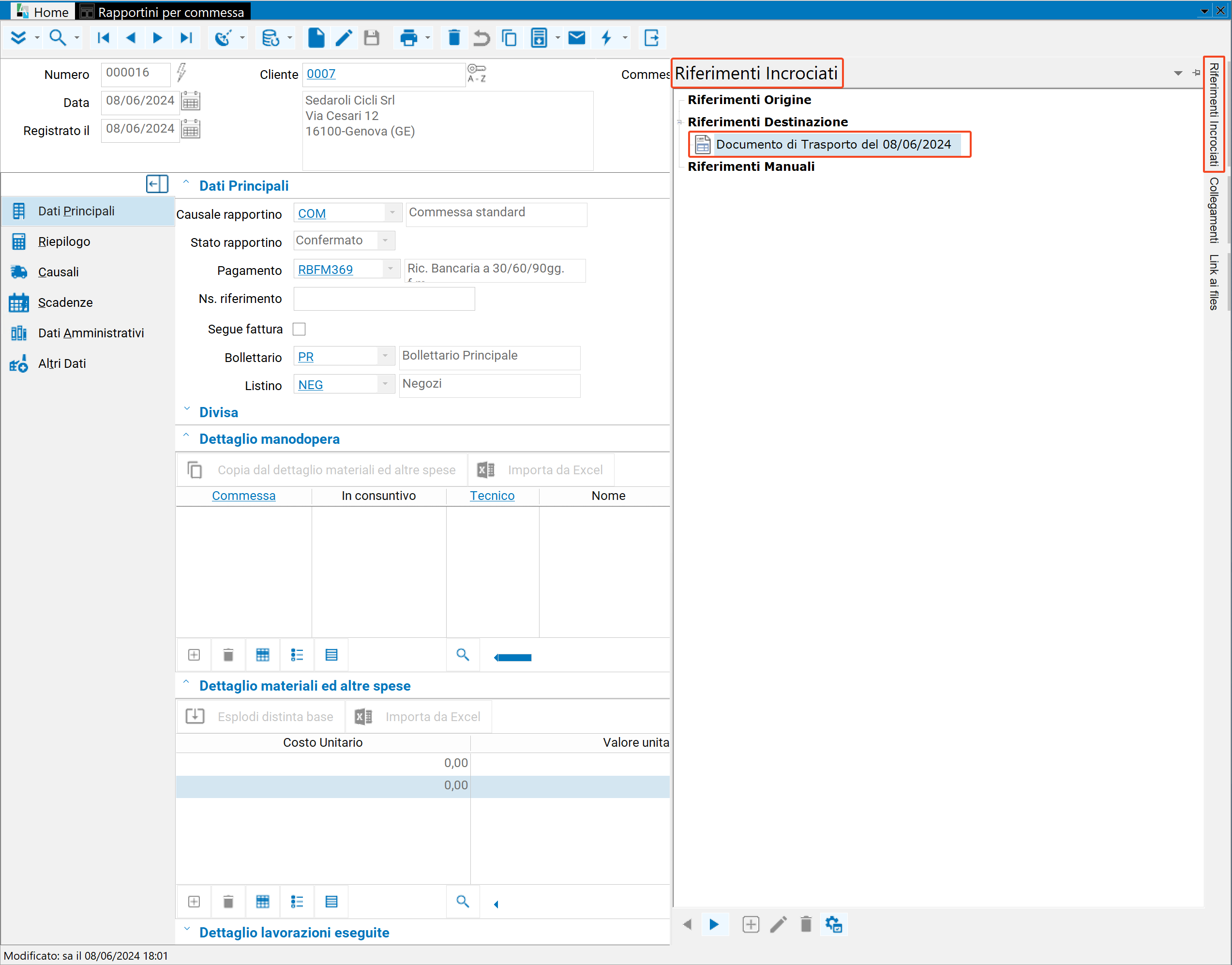Exit the form with the exit icon
Screen dimensions: 1232x965
(x=652, y=38)
